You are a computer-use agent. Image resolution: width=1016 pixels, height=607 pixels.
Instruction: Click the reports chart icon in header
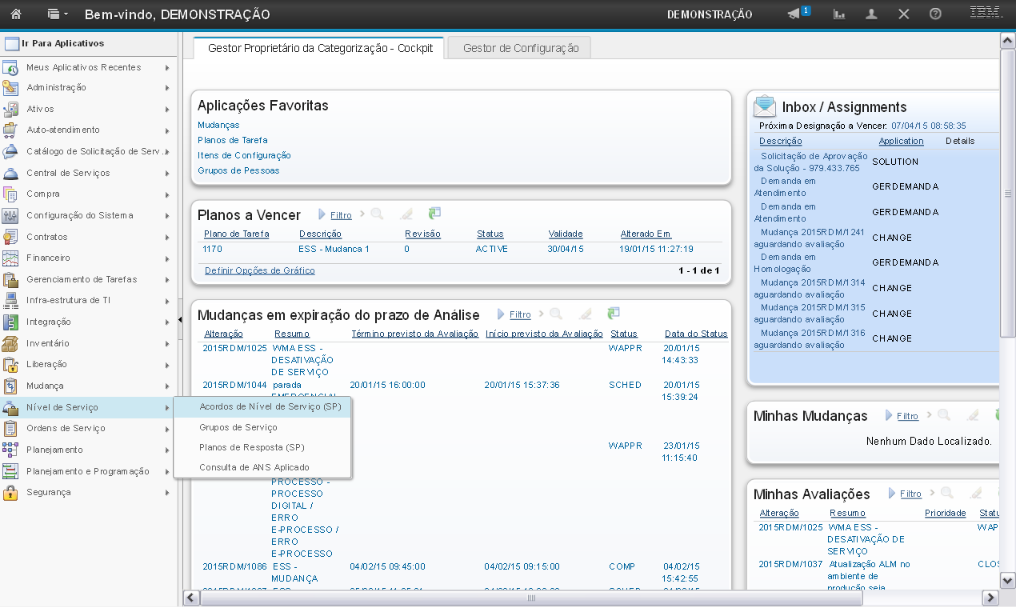[x=839, y=14]
